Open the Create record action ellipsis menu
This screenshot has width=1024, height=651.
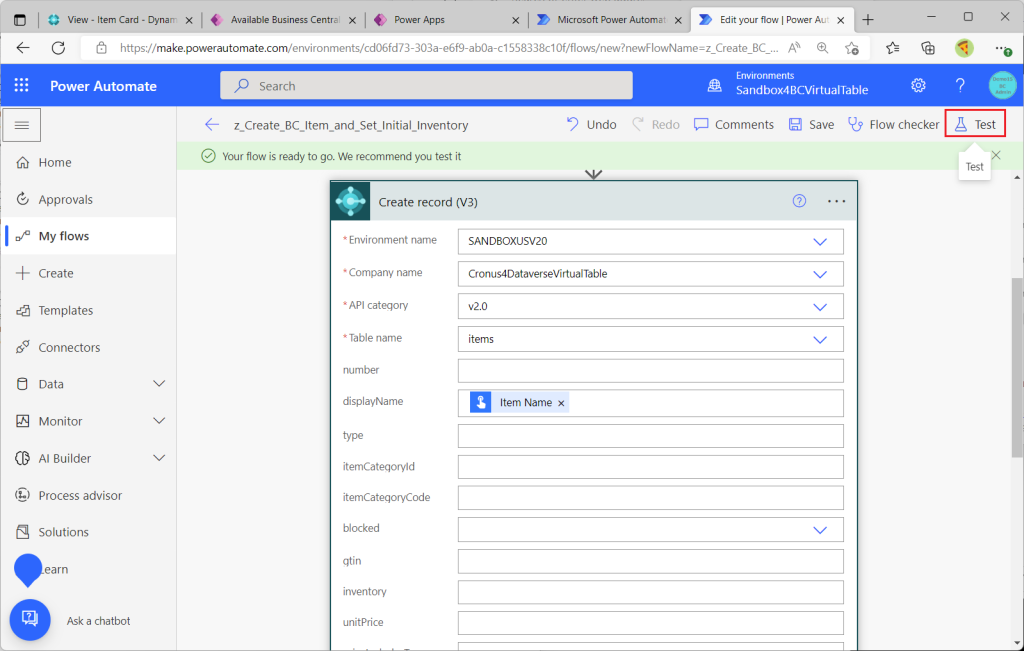(837, 201)
